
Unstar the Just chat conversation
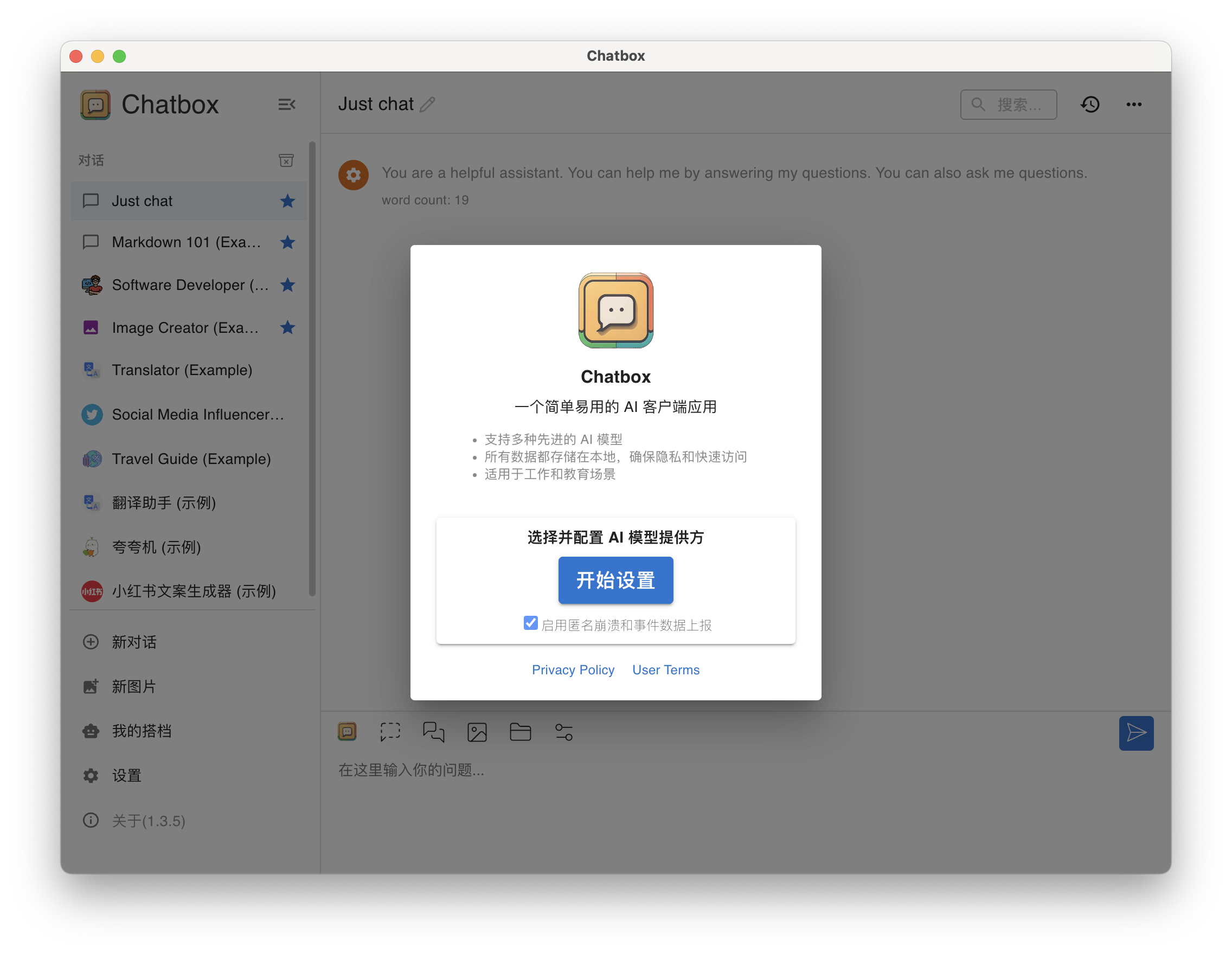[x=288, y=201]
